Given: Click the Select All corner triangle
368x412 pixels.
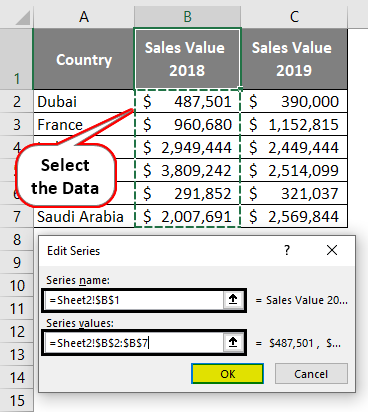Looking at the screenshot, I should tap(23, 18).
